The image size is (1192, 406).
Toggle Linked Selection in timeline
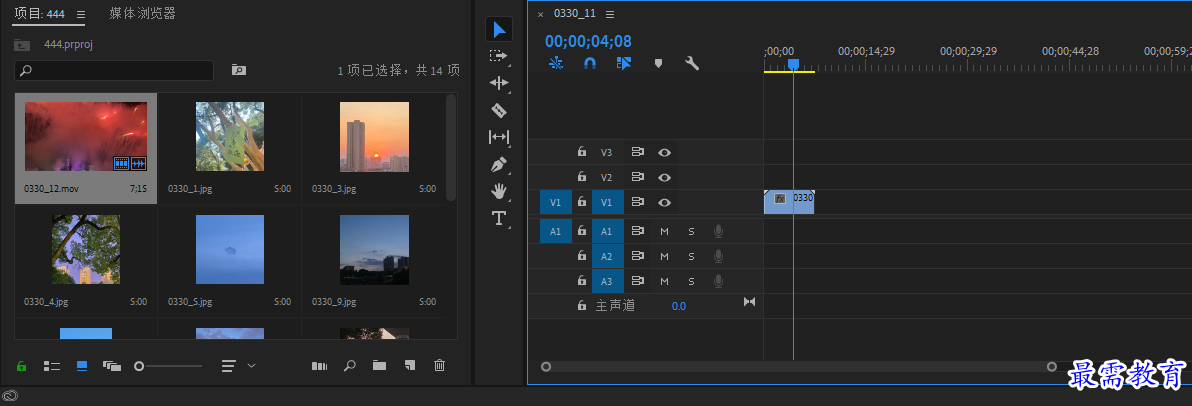(624, 63)
